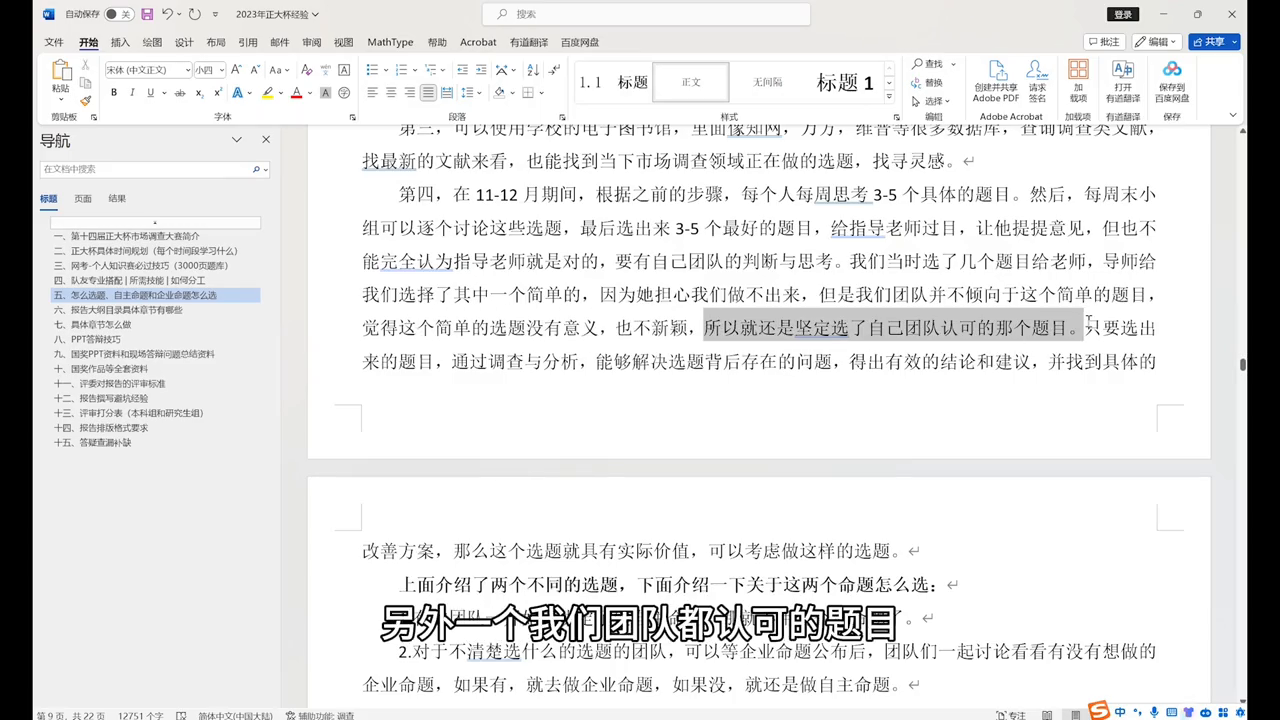Viewport: 1280px width, 720px height.
Task: Toggle character shading icon
Action: pos(325,93)
